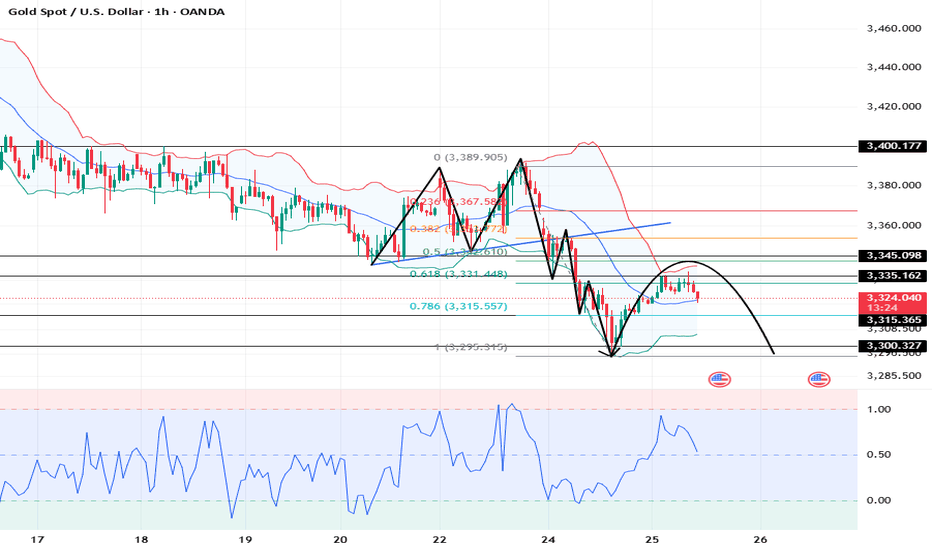Click date label 20 on the time axis
This screenshot has height=550, width=932.
pyautogui.click(x=340, y=540)
